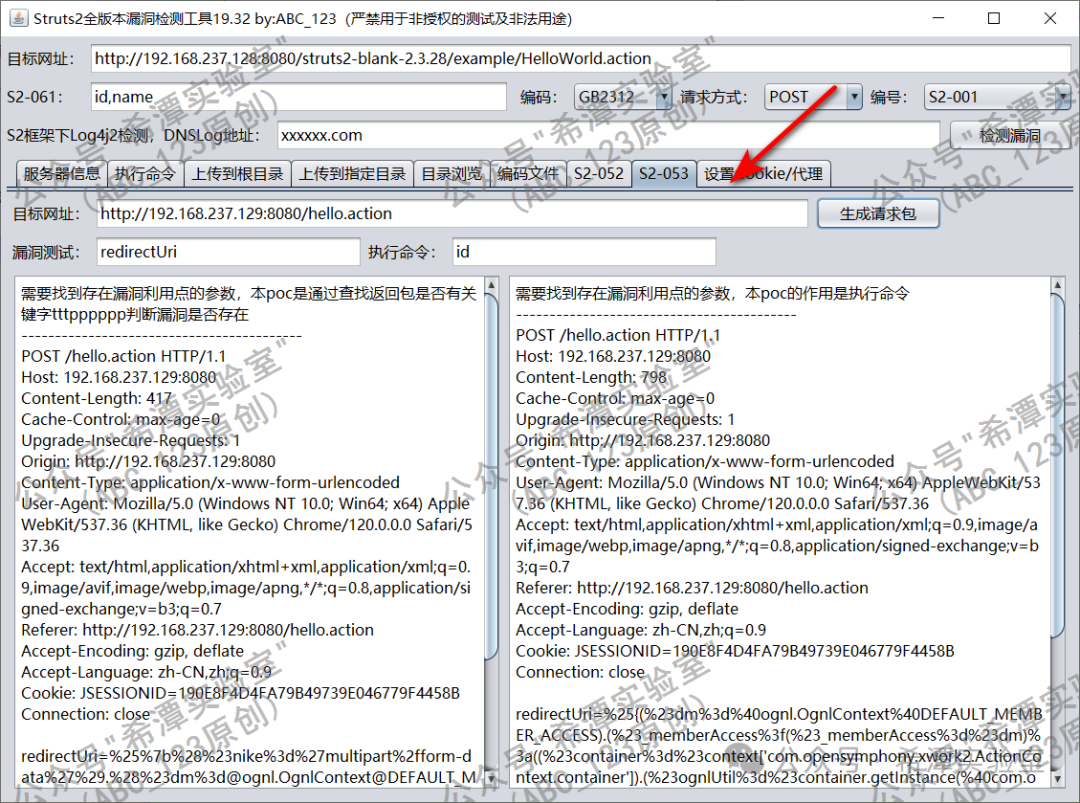Viewport: 1080px width, 803px height.
Task: Open the 请求方式 POST dropdown
Action: pos(813,97)
